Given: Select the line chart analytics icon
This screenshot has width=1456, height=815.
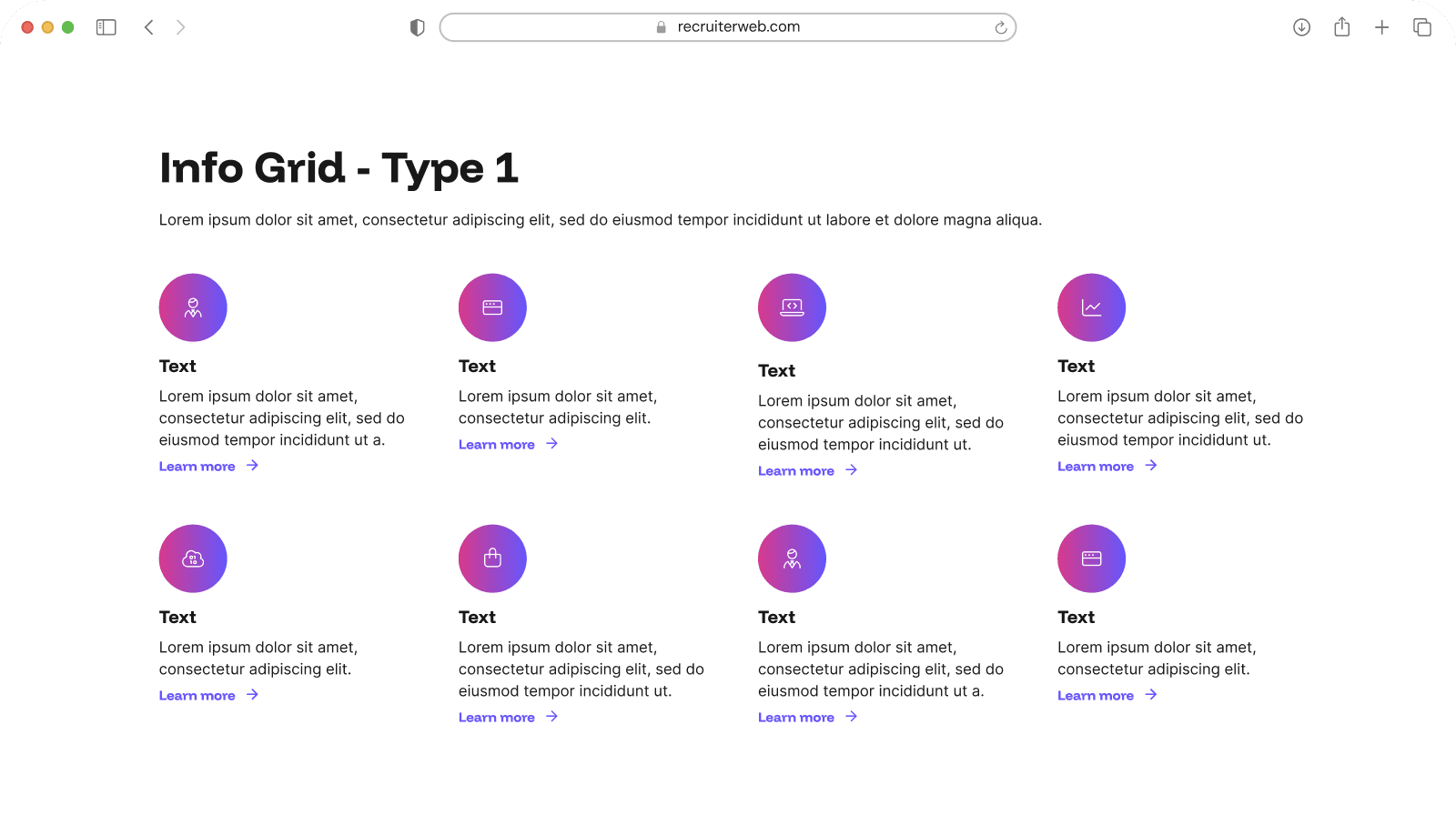Looking at the screenshot, I should click(1090, 307).
